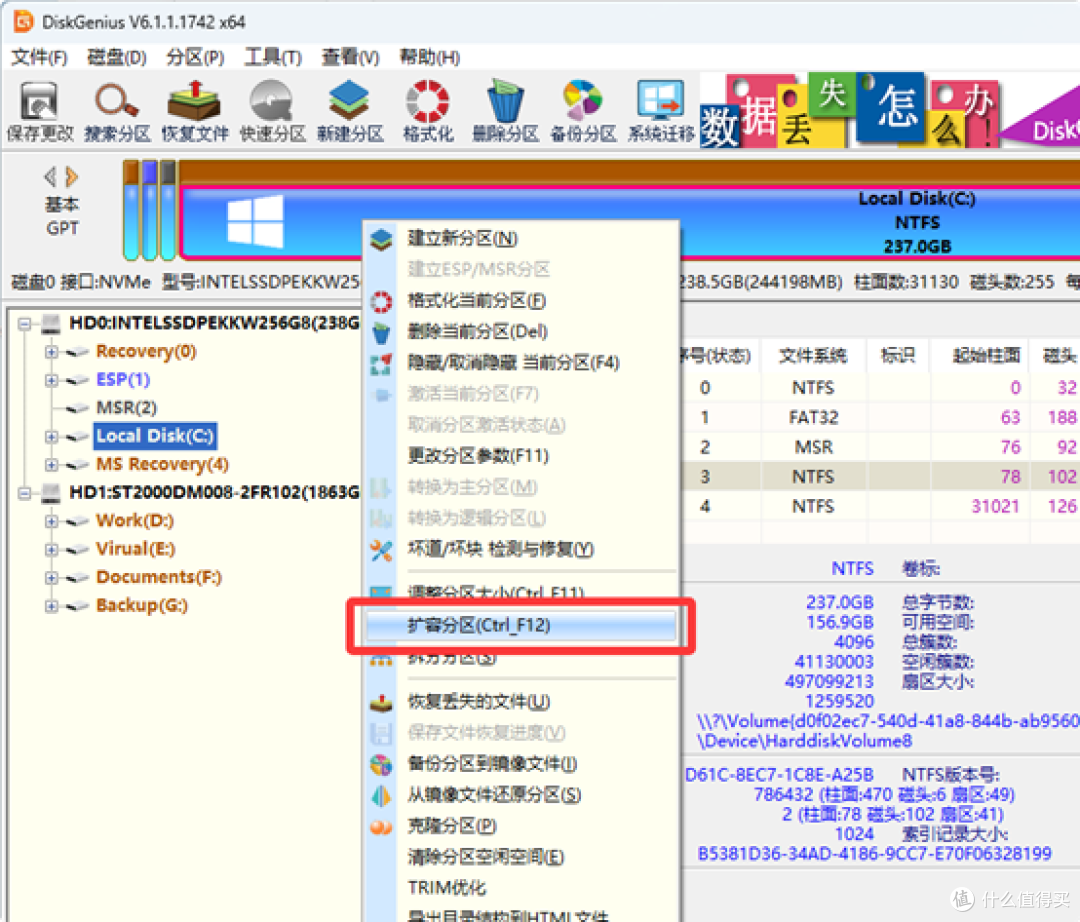Image resolution: width=1080 pixels, height=922 pixels.
Task: Click the icon beside 备份分区到镜像文件(I)
Action: pos(381,764)
